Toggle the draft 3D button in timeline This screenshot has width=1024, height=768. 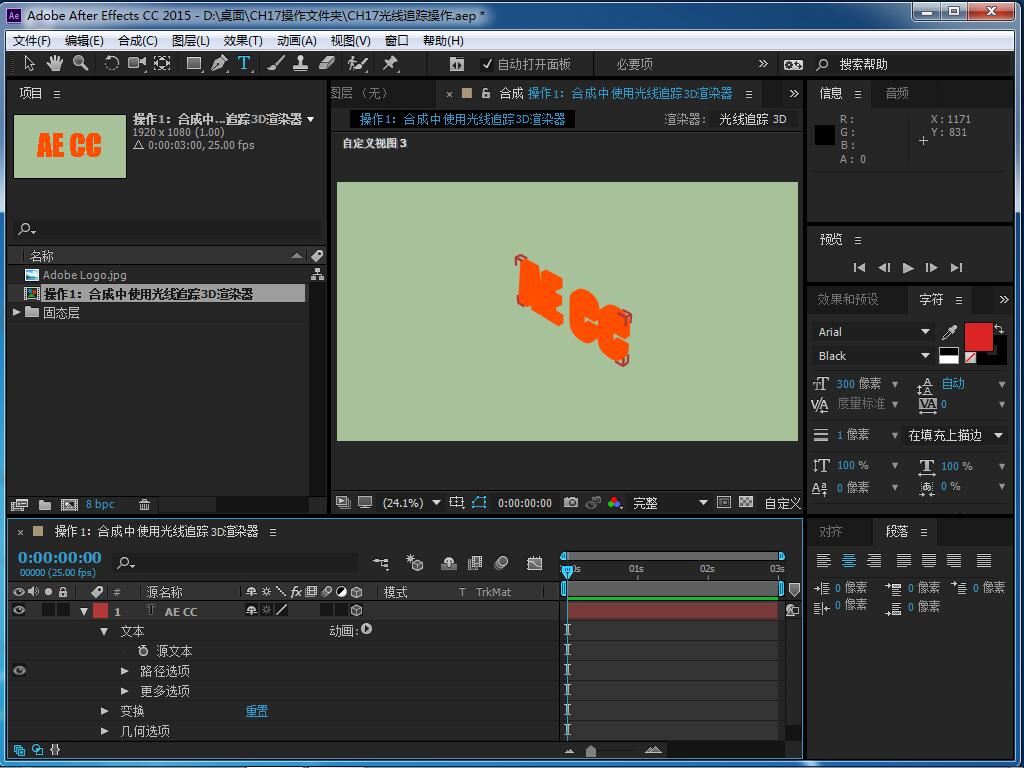coord(414,563)
